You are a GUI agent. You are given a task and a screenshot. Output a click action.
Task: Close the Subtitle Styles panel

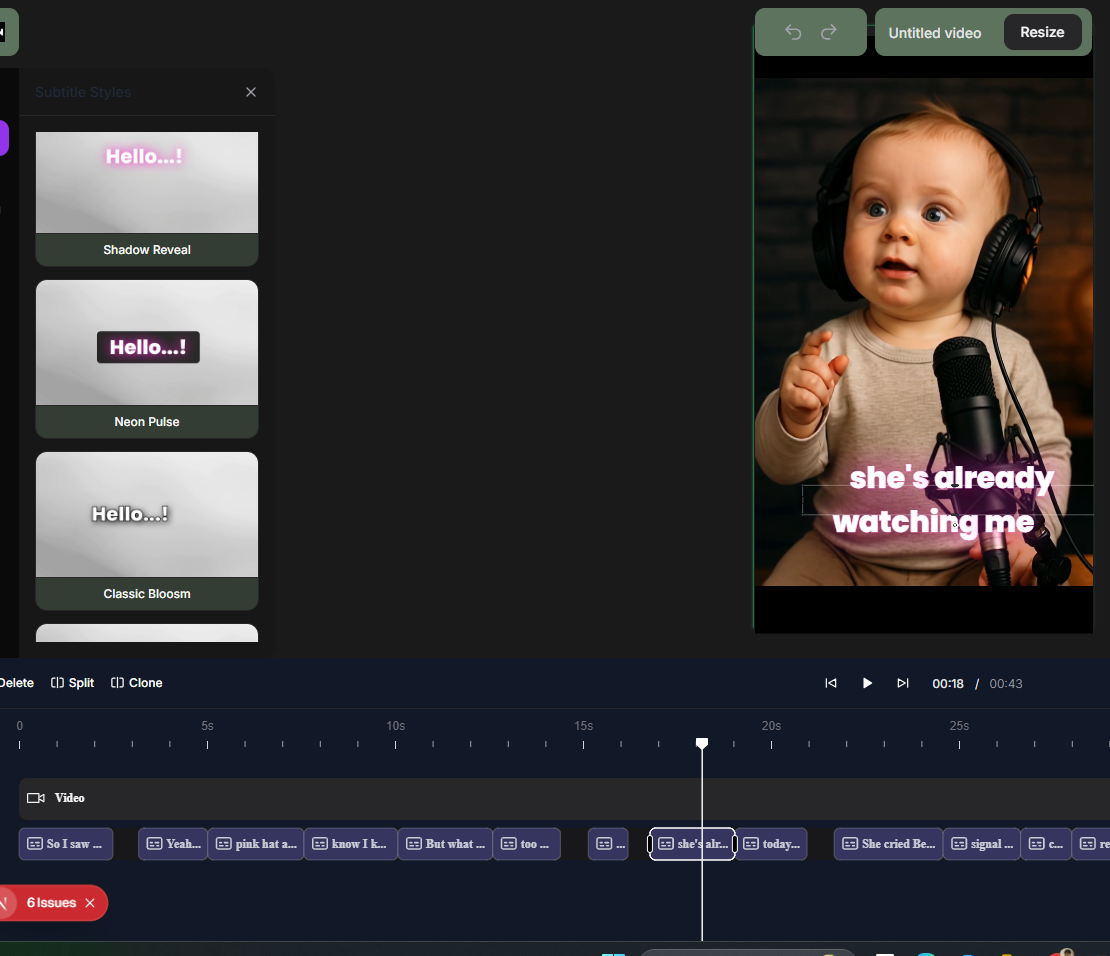[x=251, y=92]
